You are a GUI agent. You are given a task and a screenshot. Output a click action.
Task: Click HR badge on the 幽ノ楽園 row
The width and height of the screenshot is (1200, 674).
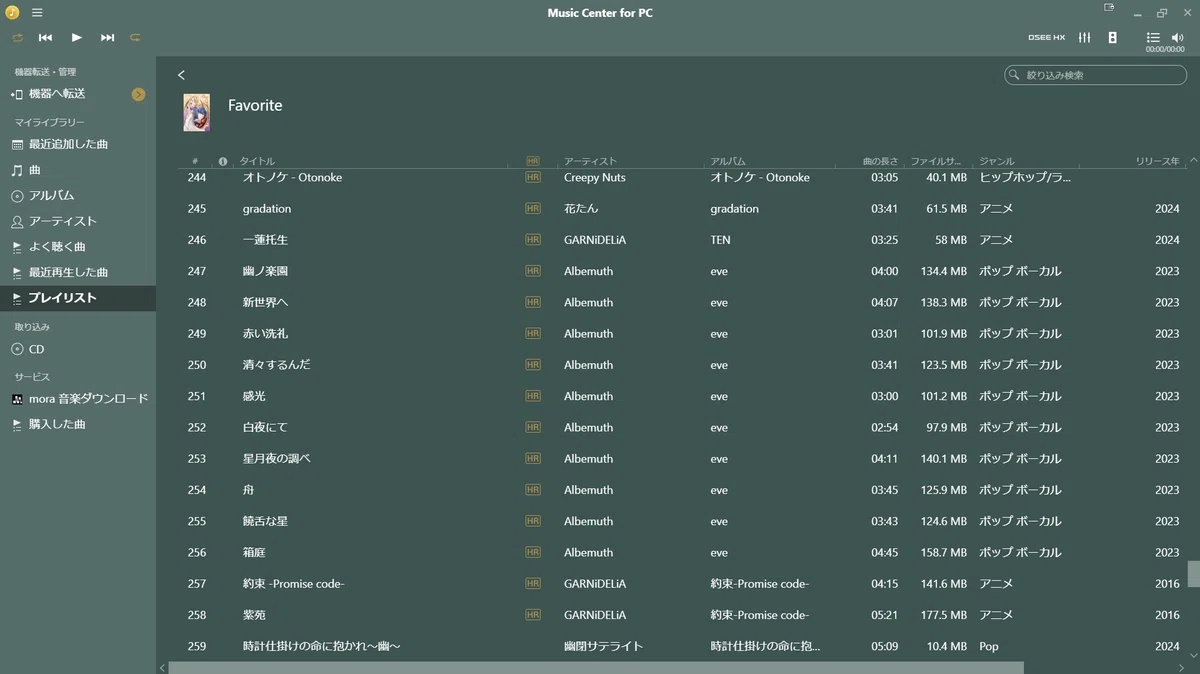pyautogui.click(x=533, y=271)
